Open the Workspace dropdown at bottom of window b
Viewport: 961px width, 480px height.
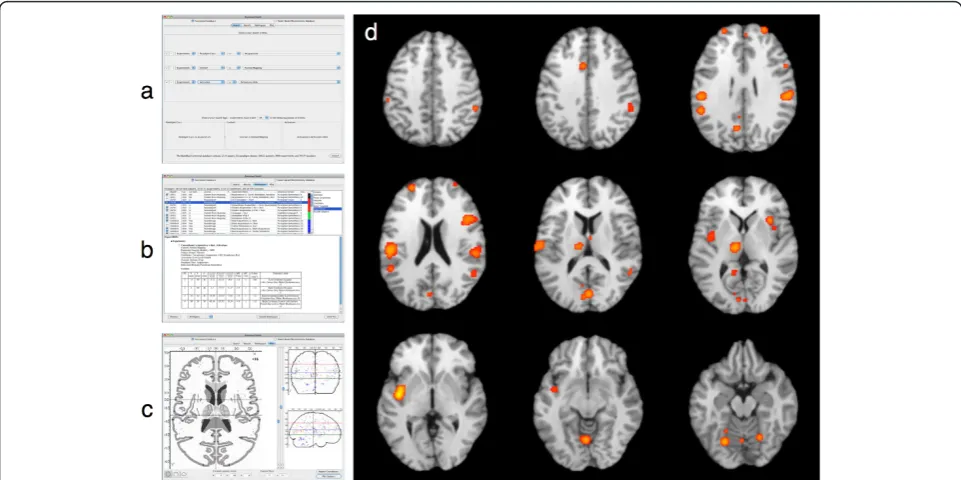[200, 317]
